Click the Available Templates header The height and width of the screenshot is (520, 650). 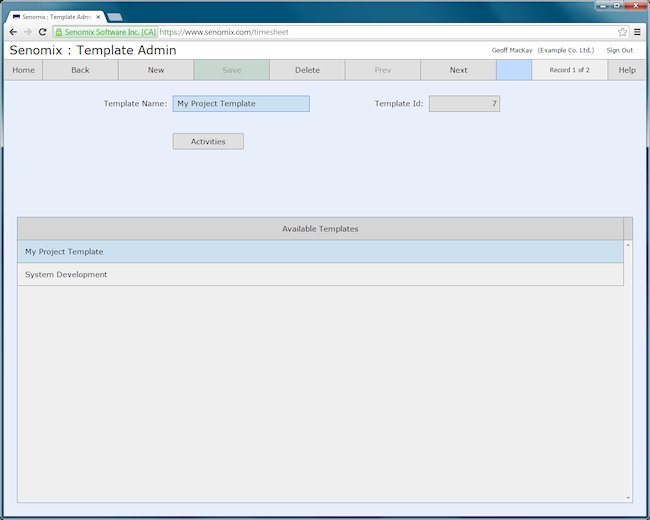(x=320, y=228)
